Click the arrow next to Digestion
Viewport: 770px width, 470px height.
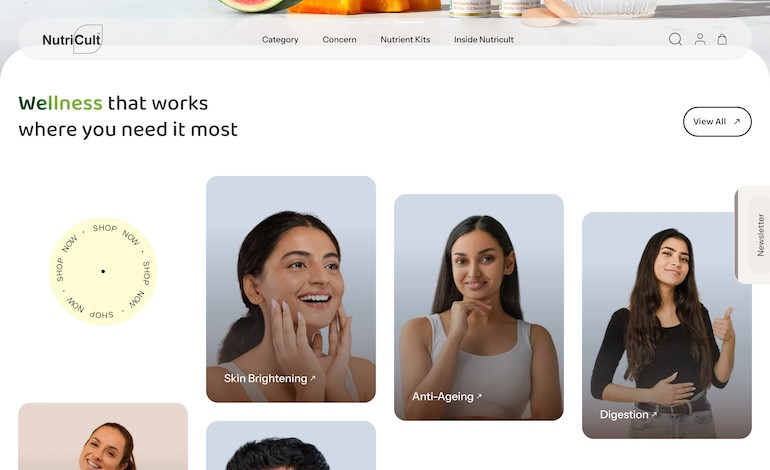click(654, 414)
